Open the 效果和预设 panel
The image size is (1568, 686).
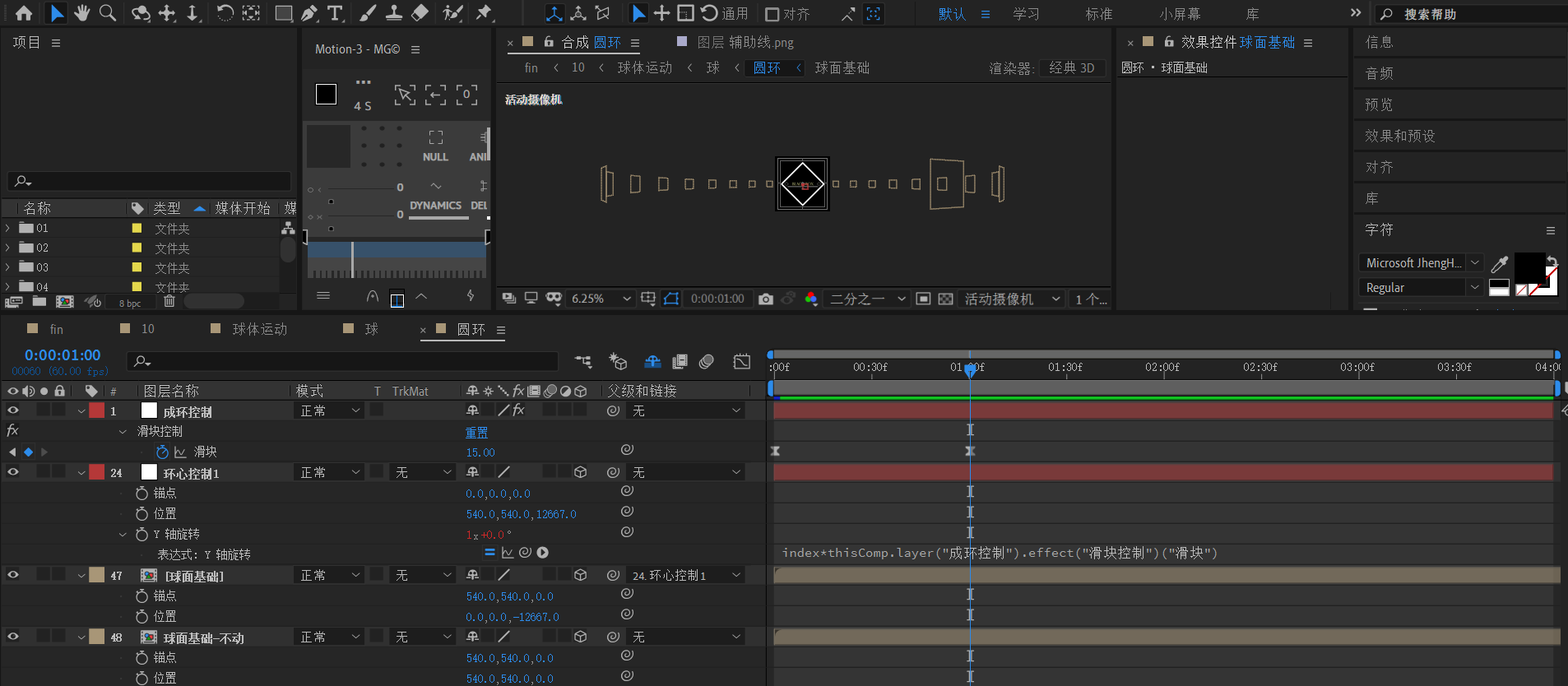pyautogui.click(x=1400, y=136)
